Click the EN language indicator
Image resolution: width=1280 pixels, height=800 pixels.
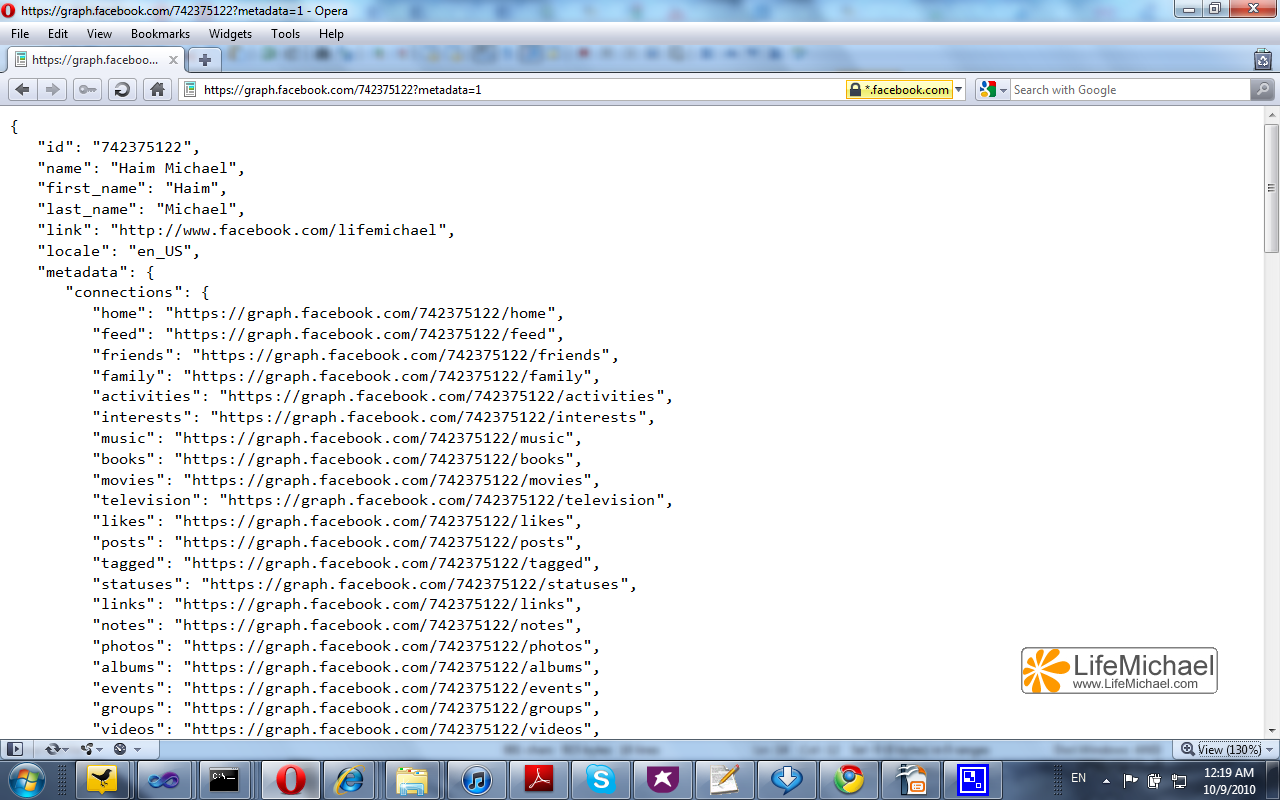[x=1078, y=778]
